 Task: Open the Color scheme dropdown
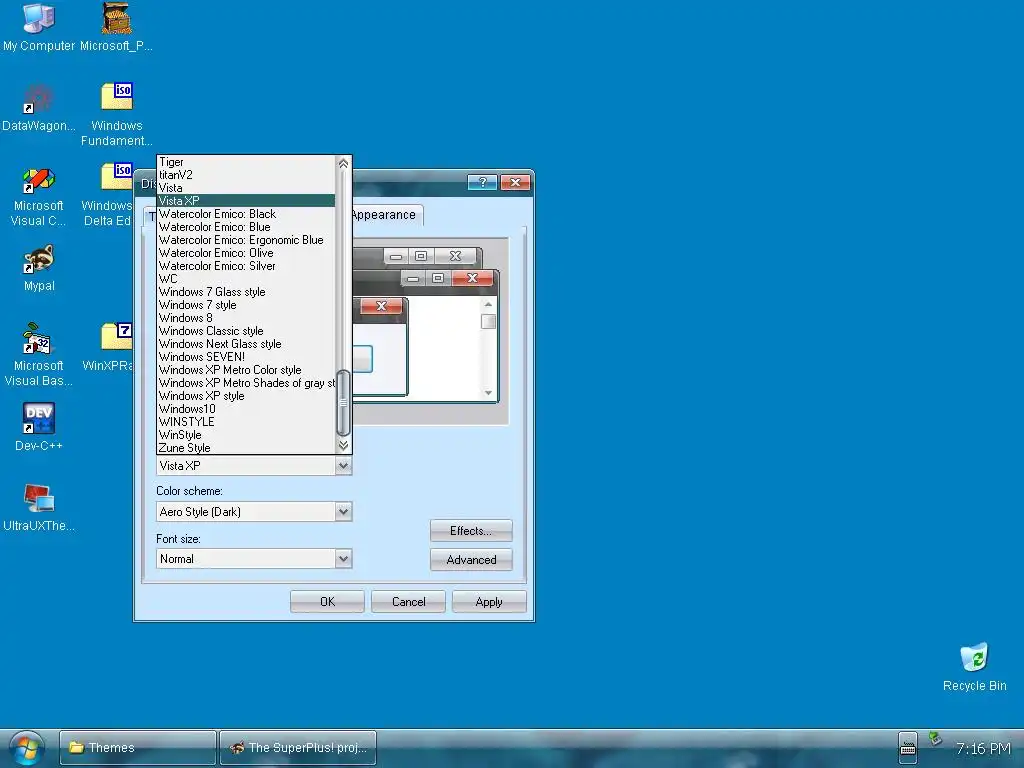click(x=344, y=511)
